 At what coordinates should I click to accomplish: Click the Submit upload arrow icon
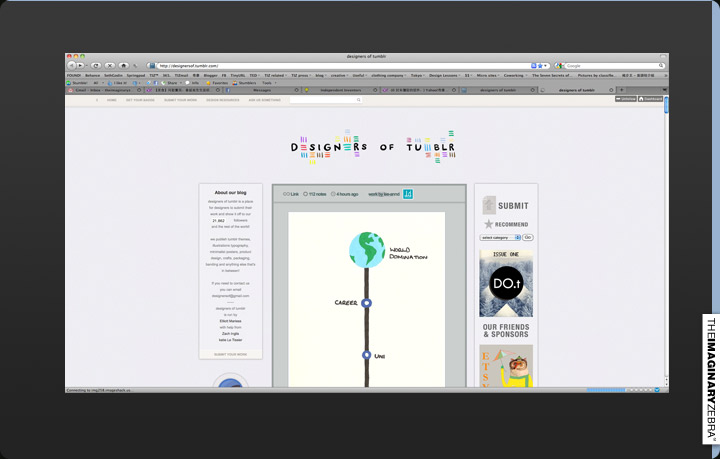489,205
